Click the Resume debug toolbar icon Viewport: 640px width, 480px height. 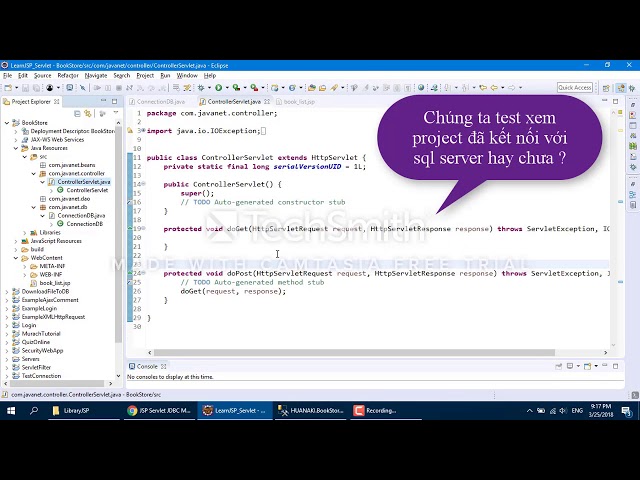pos(97,88)
